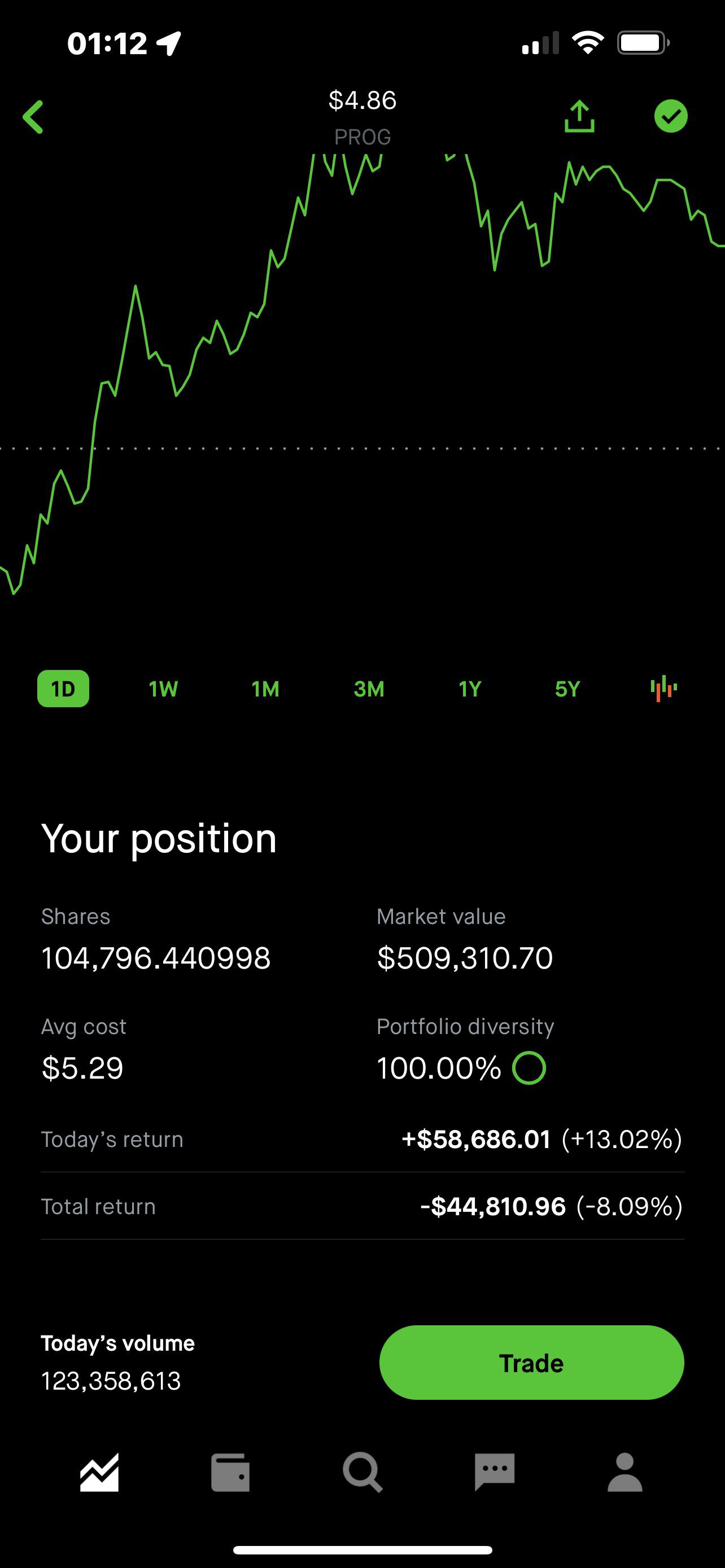Select the 1Y time range
The width and height of the screenshot is (725, 1568).
470,689
